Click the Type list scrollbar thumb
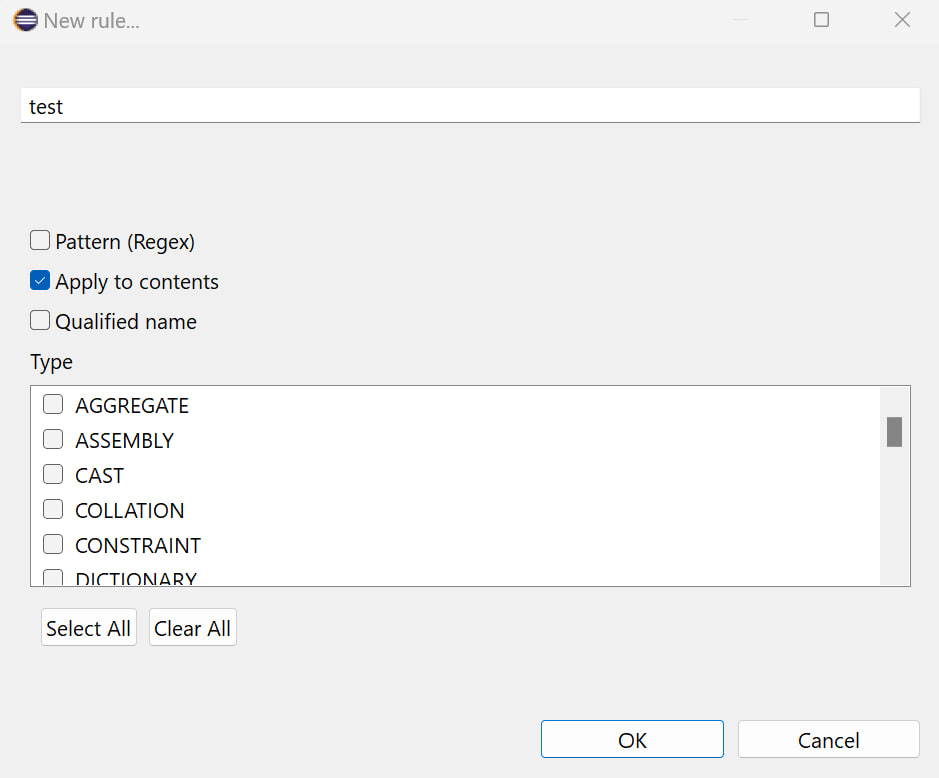This screenshot has height=778, width=939. click(x=895, y=432)
